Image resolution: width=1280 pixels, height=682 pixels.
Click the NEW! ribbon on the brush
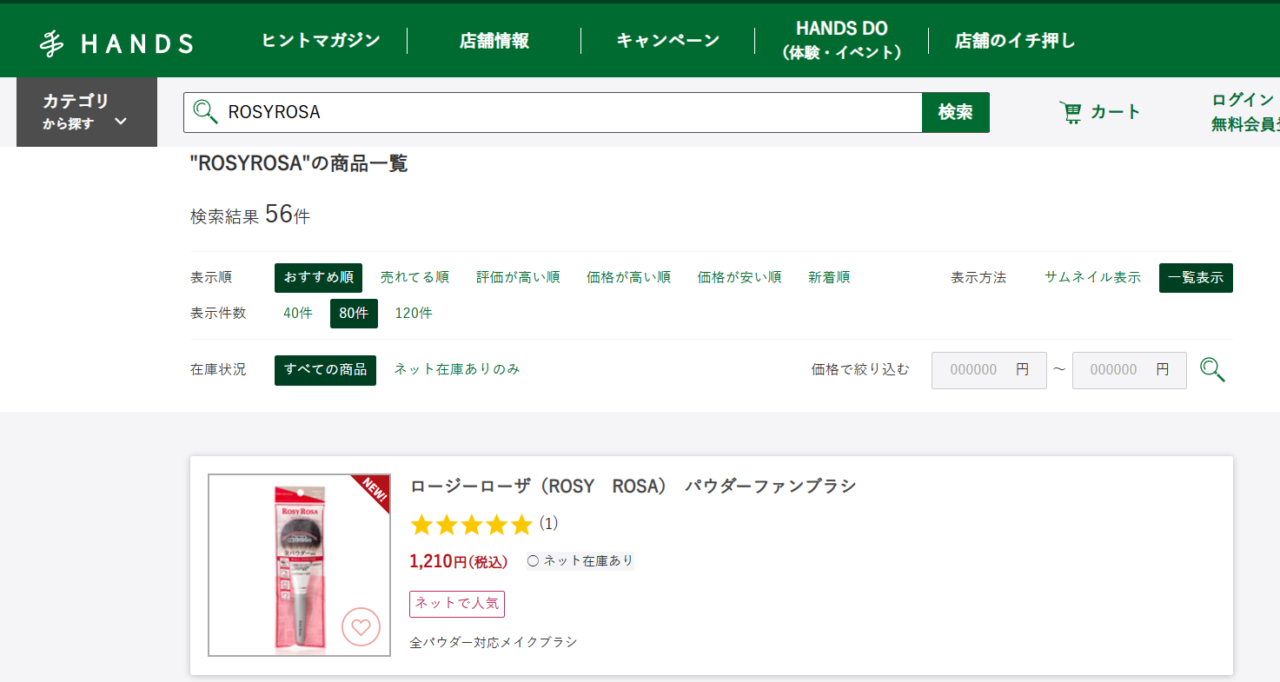[x=373, y=491]
